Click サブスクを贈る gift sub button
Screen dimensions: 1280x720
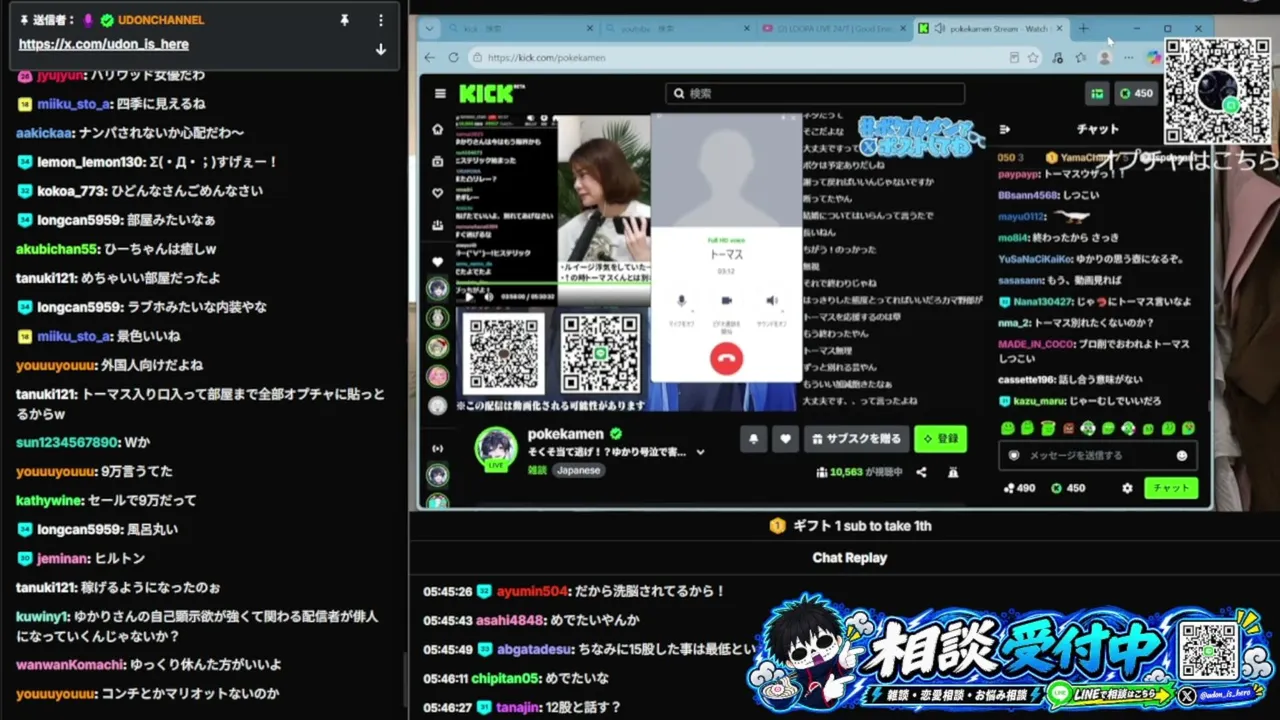coord(857,438)
